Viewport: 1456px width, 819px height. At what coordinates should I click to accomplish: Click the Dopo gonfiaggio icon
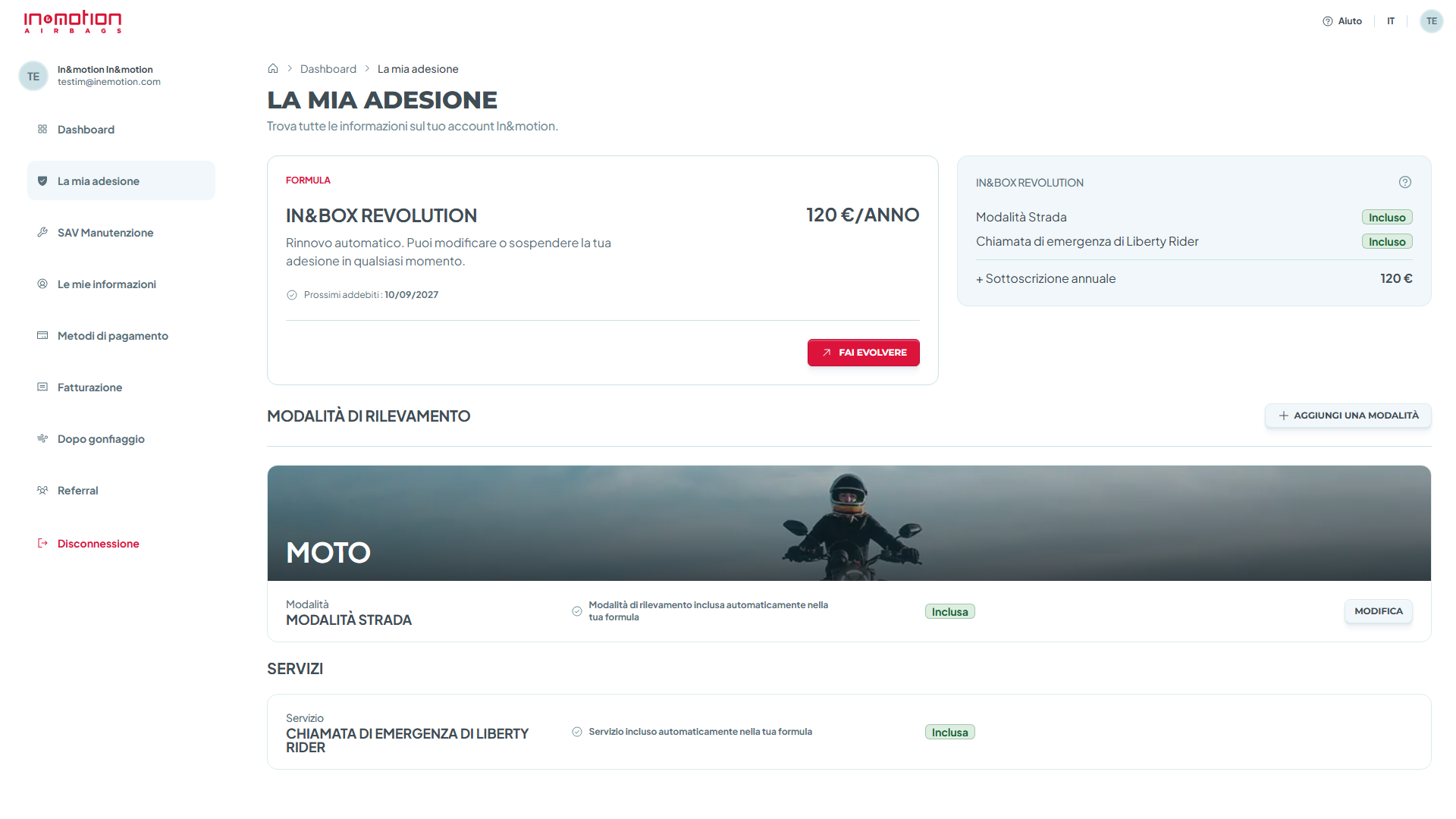point(42,438)
